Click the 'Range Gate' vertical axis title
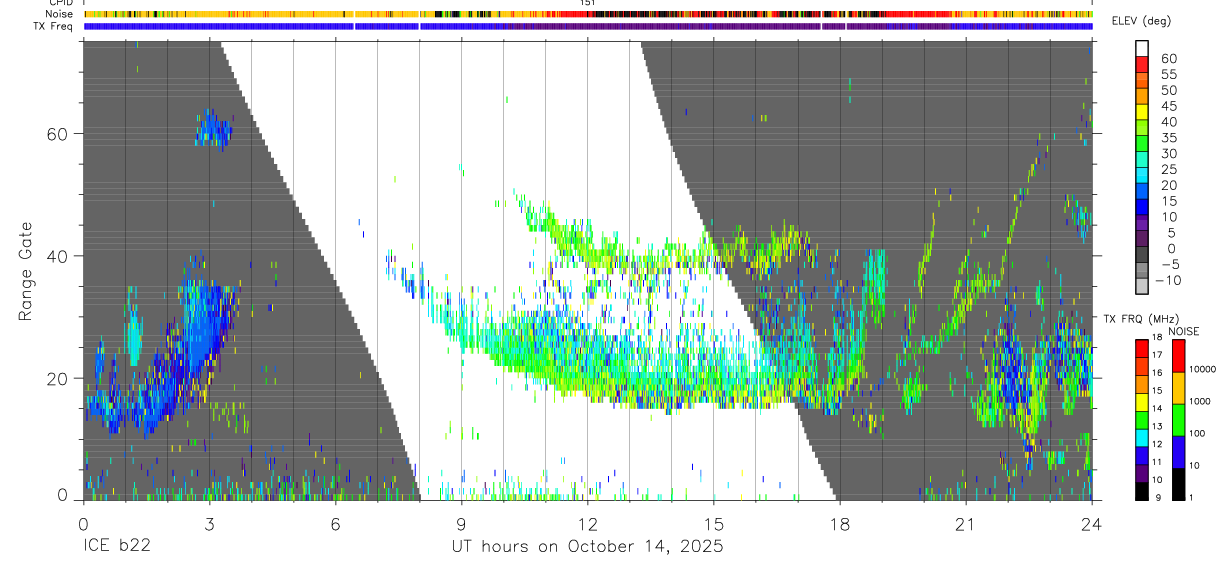The width and height of the screenshot is (1228, 567). click(x=27, y=271)
